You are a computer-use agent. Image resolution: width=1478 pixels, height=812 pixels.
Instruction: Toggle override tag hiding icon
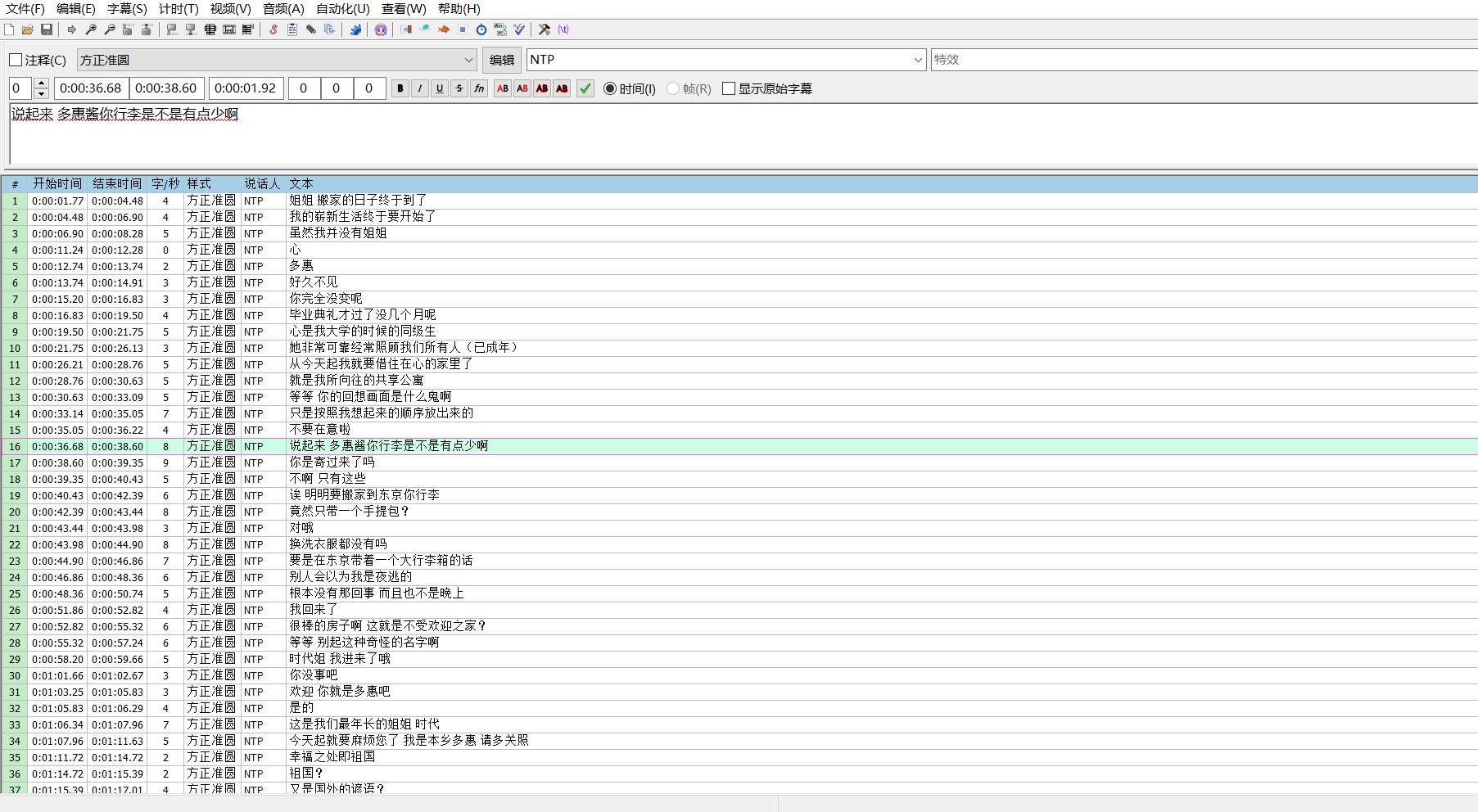click(x=563, y=29)
